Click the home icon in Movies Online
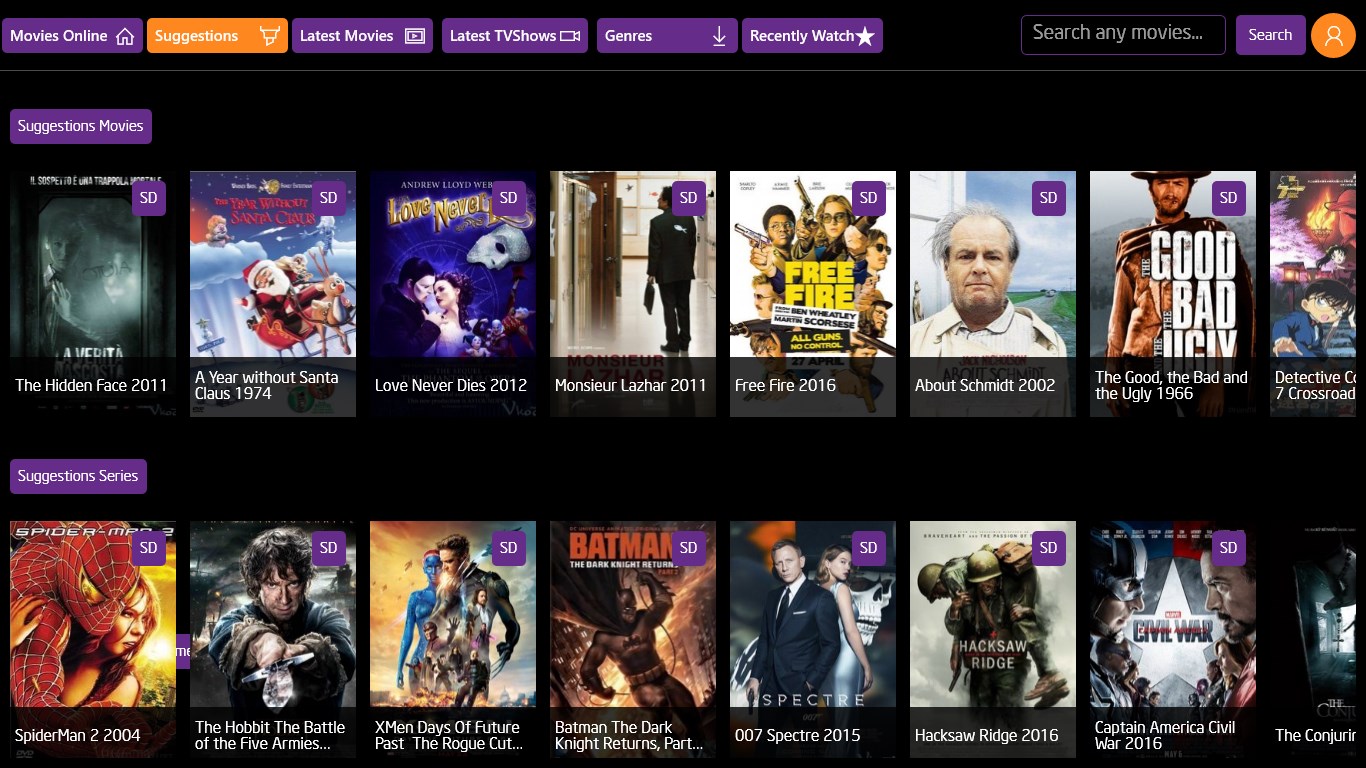This screenshot has height=768, width=1366. click(x=125, y=36)
